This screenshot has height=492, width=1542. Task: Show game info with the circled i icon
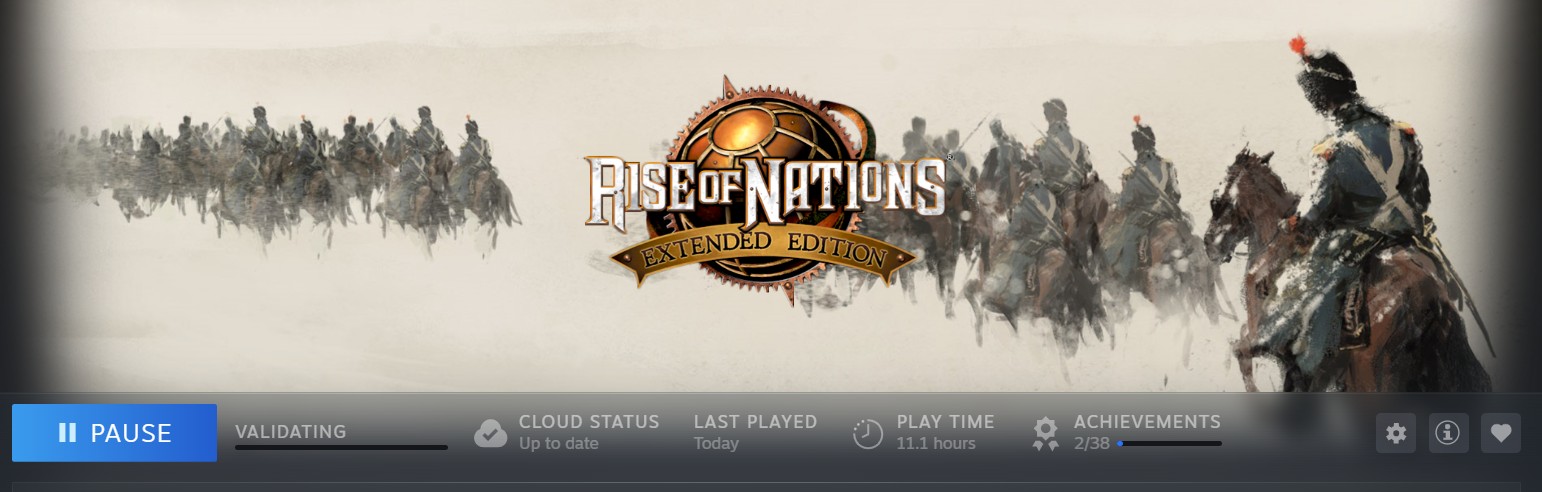click(1448, 433)
